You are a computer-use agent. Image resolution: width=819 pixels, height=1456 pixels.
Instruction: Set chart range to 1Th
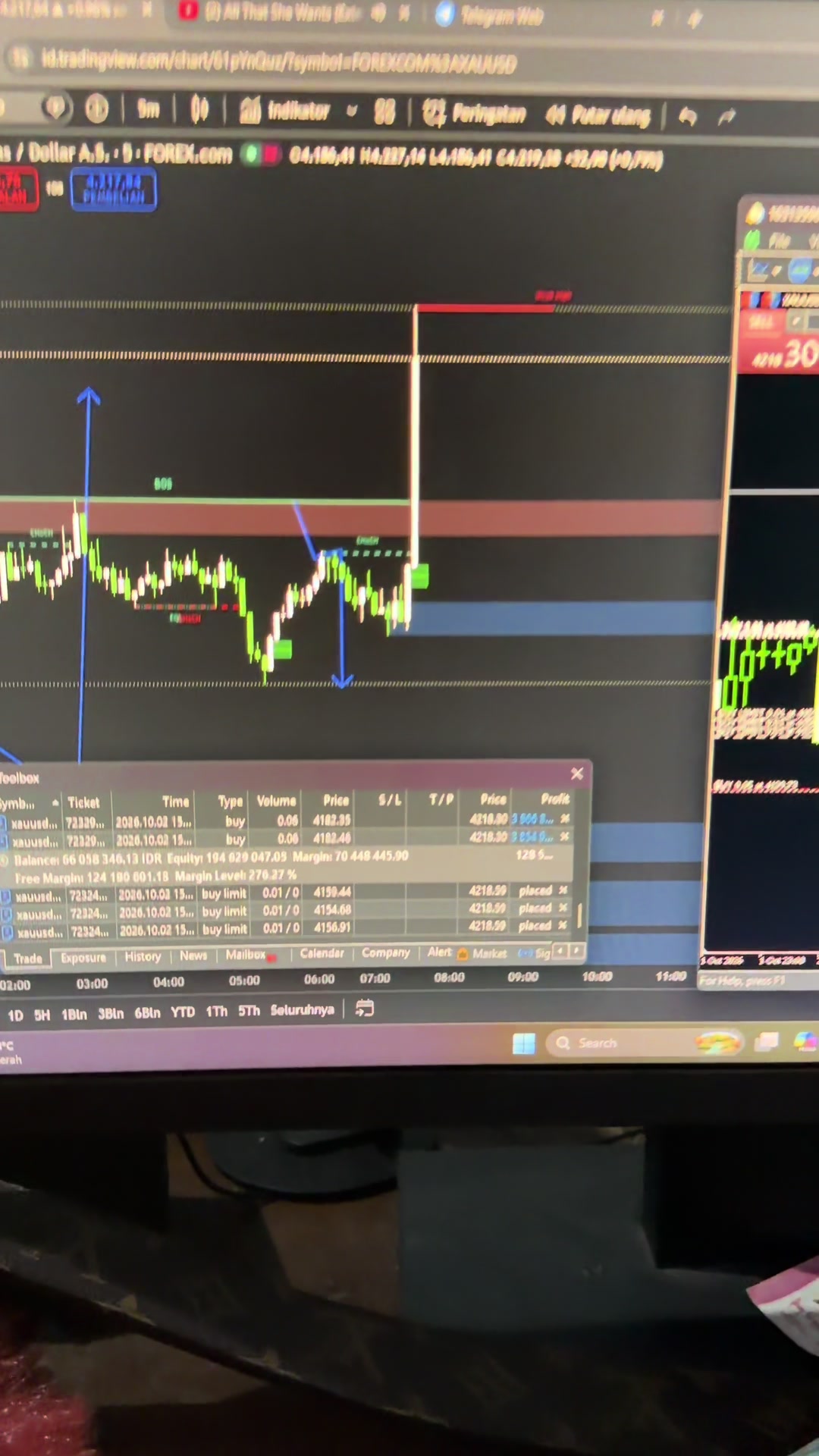click(x=216, y=1011)
